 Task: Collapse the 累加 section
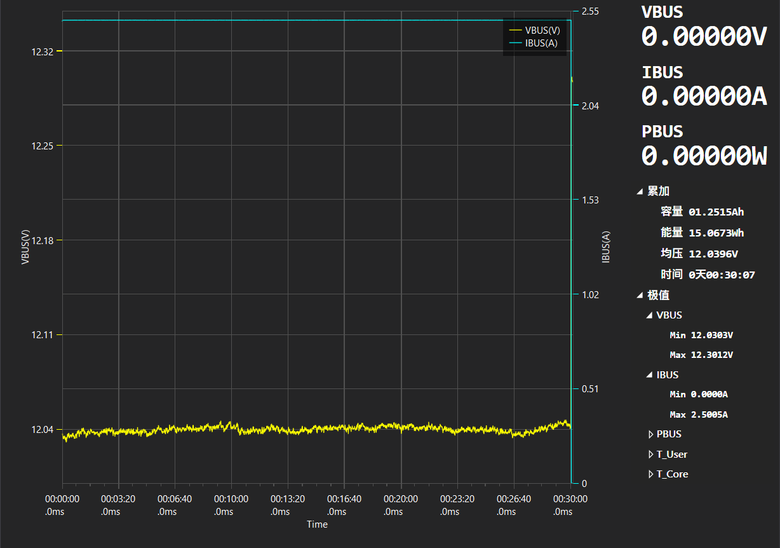[x=640, y=191]
